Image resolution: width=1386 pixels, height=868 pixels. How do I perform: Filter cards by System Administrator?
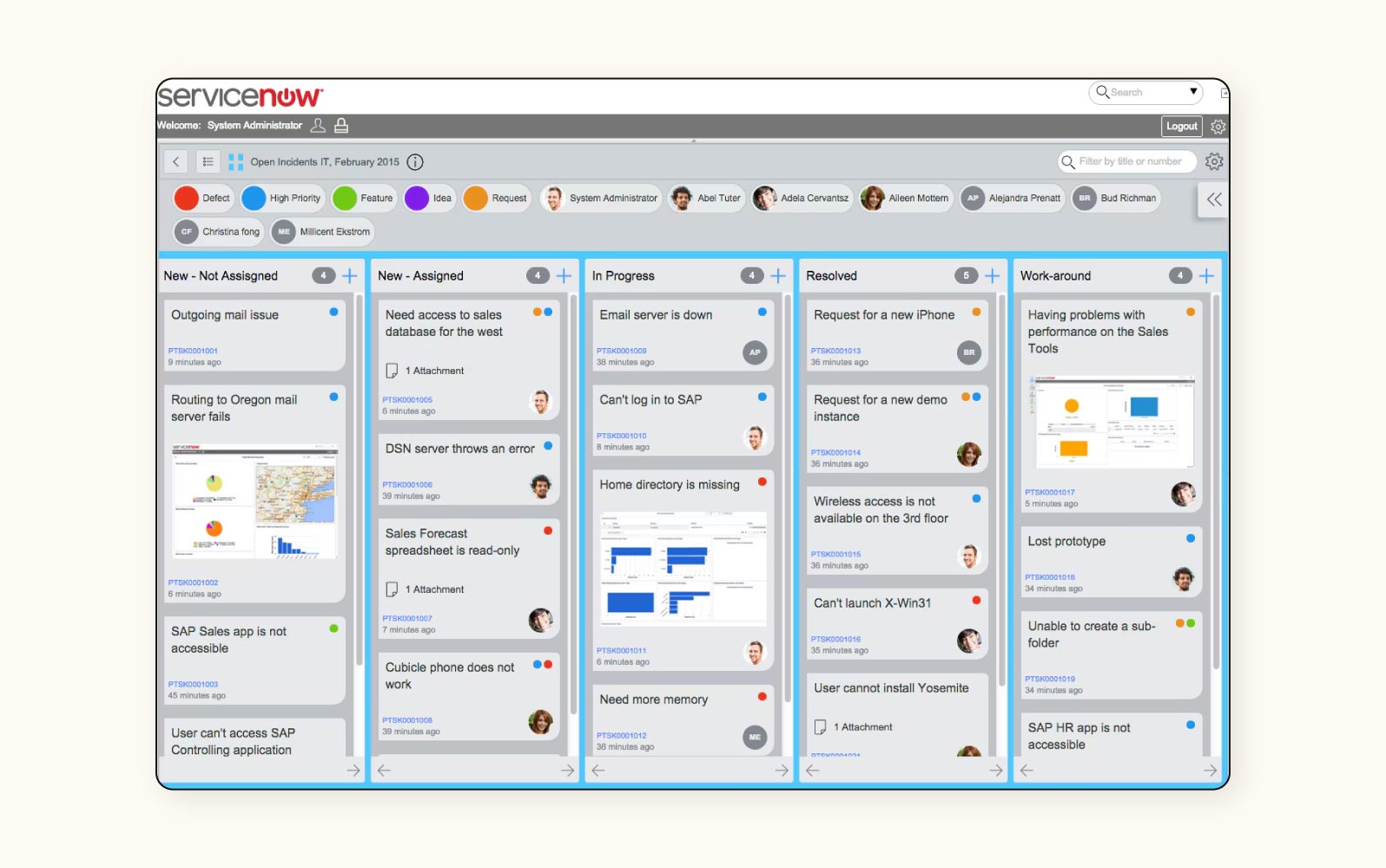tap(600, 198)
